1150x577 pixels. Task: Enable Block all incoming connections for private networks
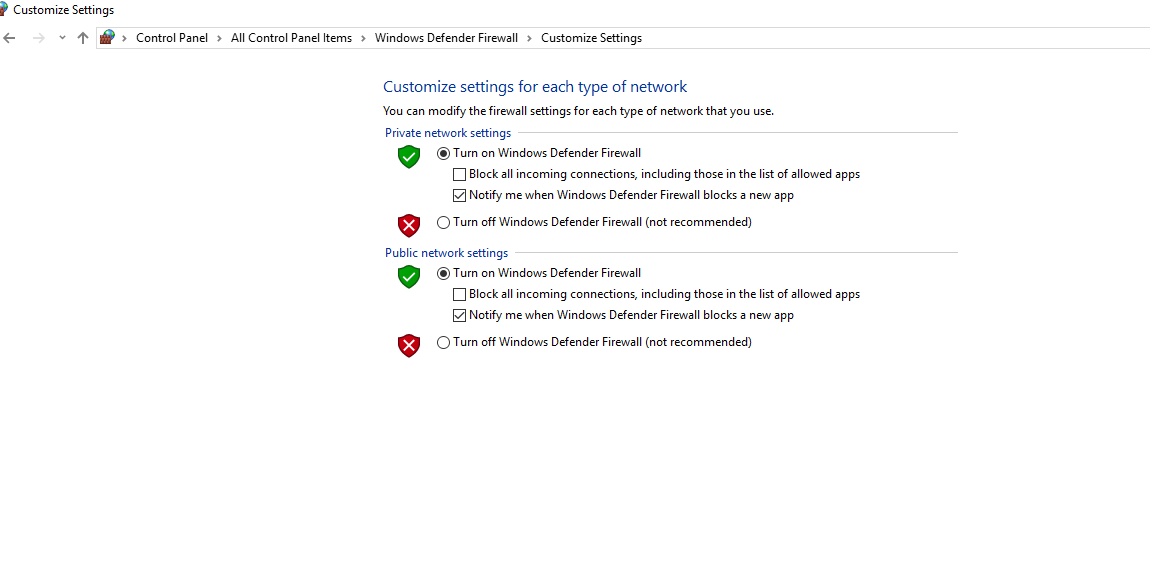[459, 174]
